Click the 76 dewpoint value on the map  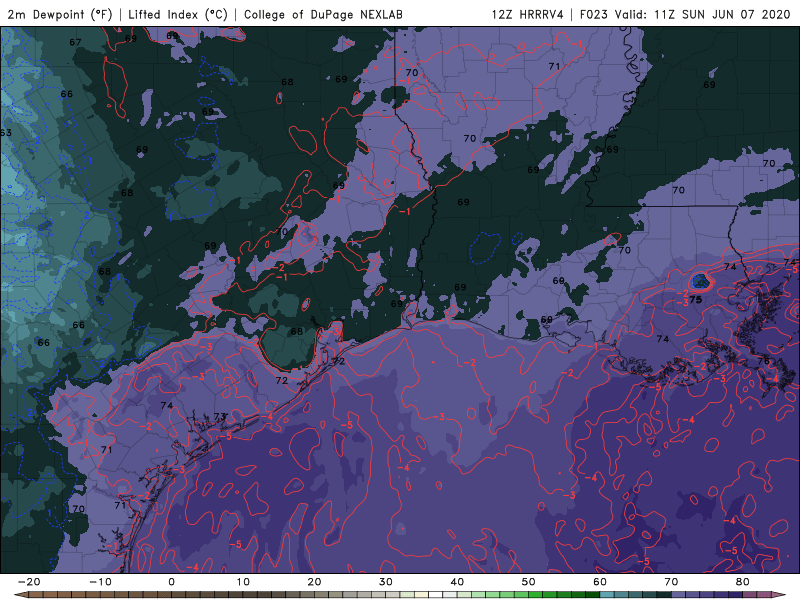(x=763, y=361)
